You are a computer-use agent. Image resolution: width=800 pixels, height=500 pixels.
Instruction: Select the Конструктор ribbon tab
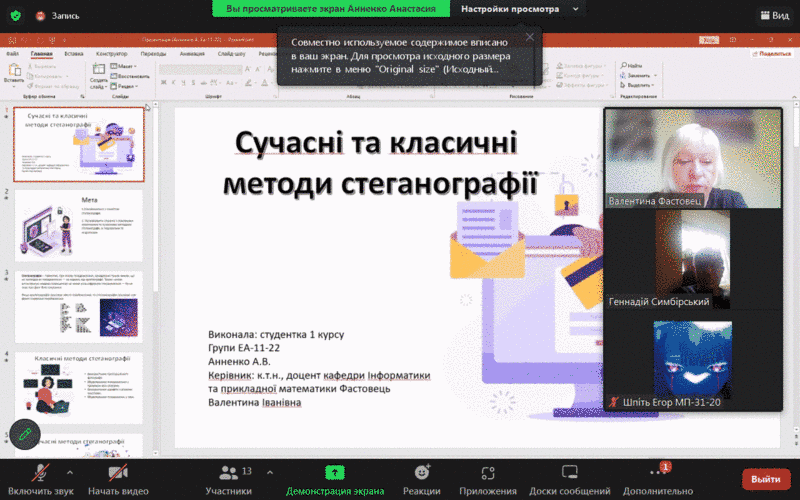click(111, 53)
